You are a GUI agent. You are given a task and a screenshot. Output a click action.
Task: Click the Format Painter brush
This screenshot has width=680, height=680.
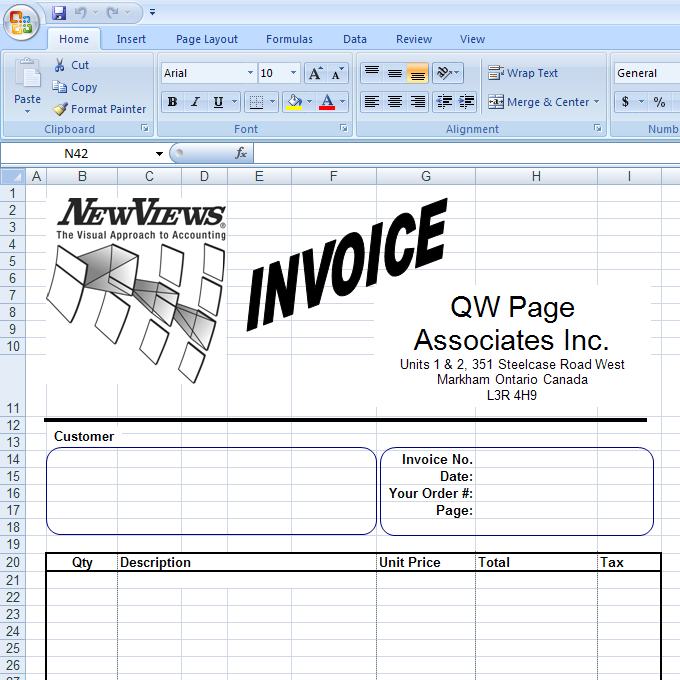[x=60, y=109]
